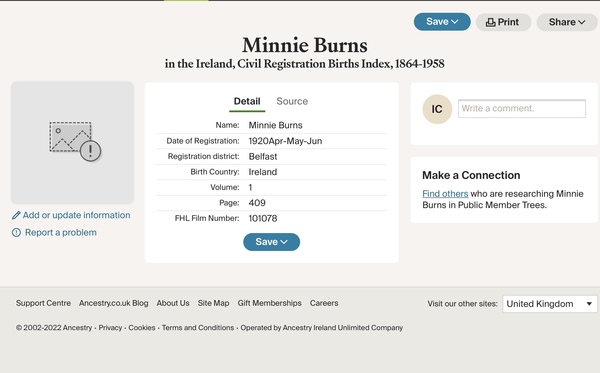Focus the Write a comment field
Screen dimensions: 600x373
(522, 109)
